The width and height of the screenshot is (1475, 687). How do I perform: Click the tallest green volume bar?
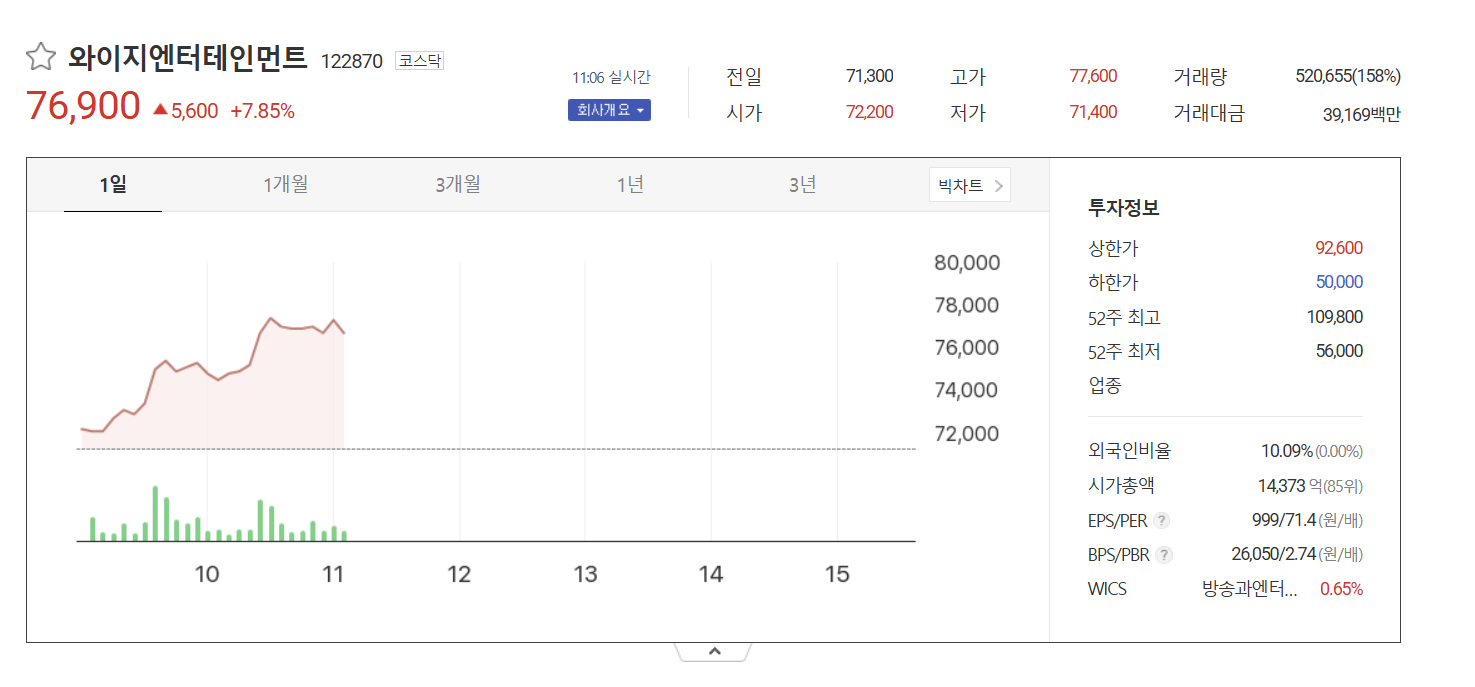pos(155,513)
